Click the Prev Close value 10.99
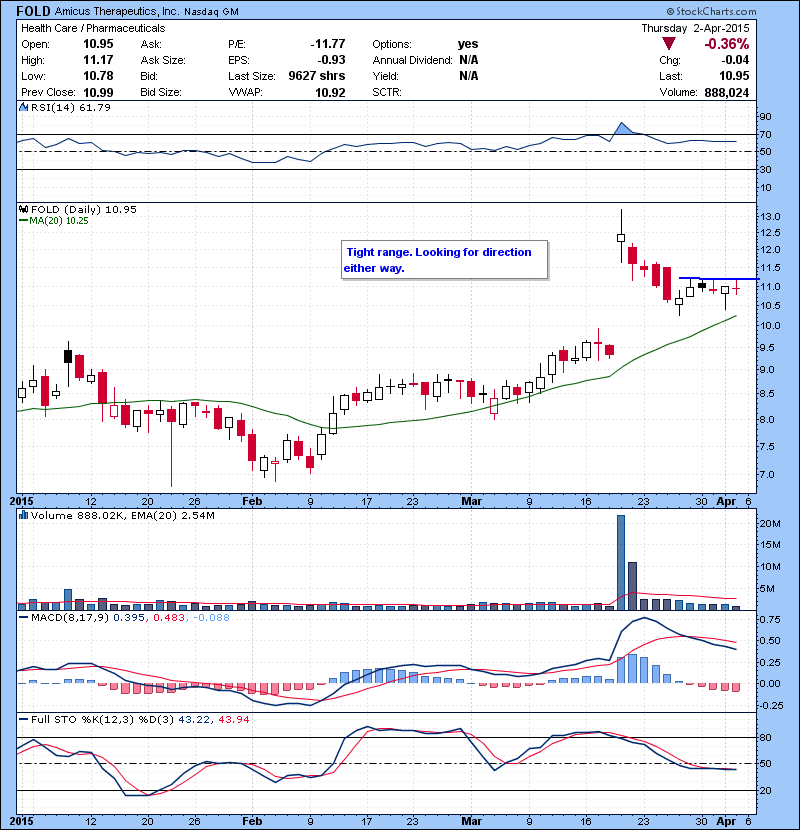This screenshot has width=800, height=830. point(98,92)
